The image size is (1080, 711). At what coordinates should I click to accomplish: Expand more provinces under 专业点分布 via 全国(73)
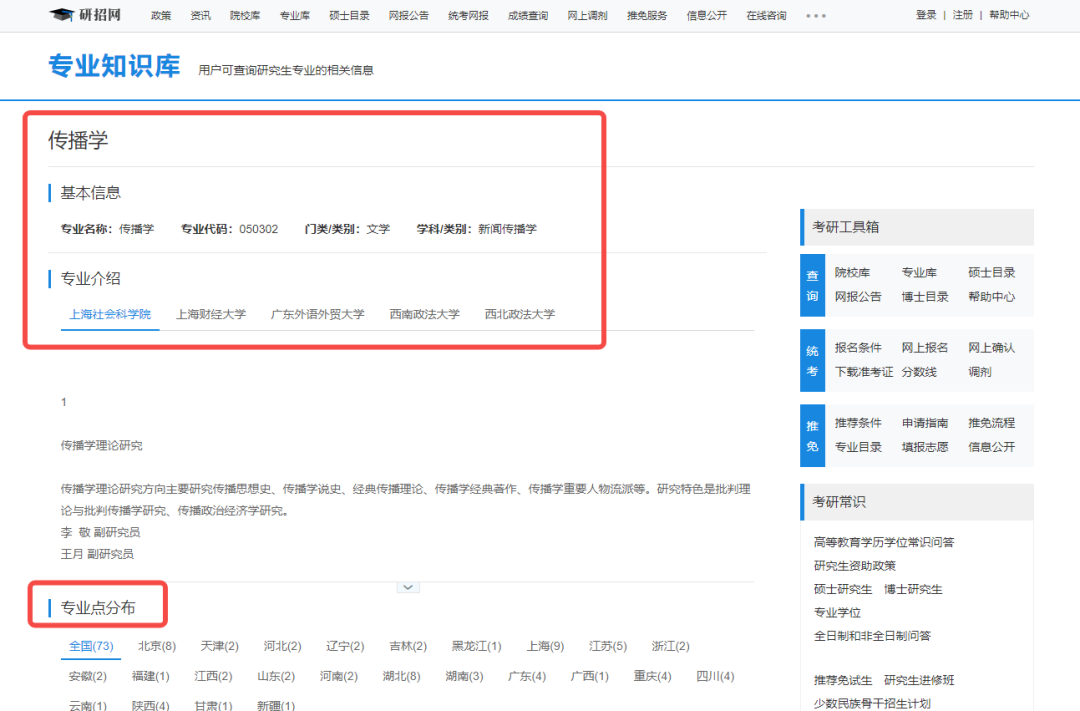[x=89, y=646]
